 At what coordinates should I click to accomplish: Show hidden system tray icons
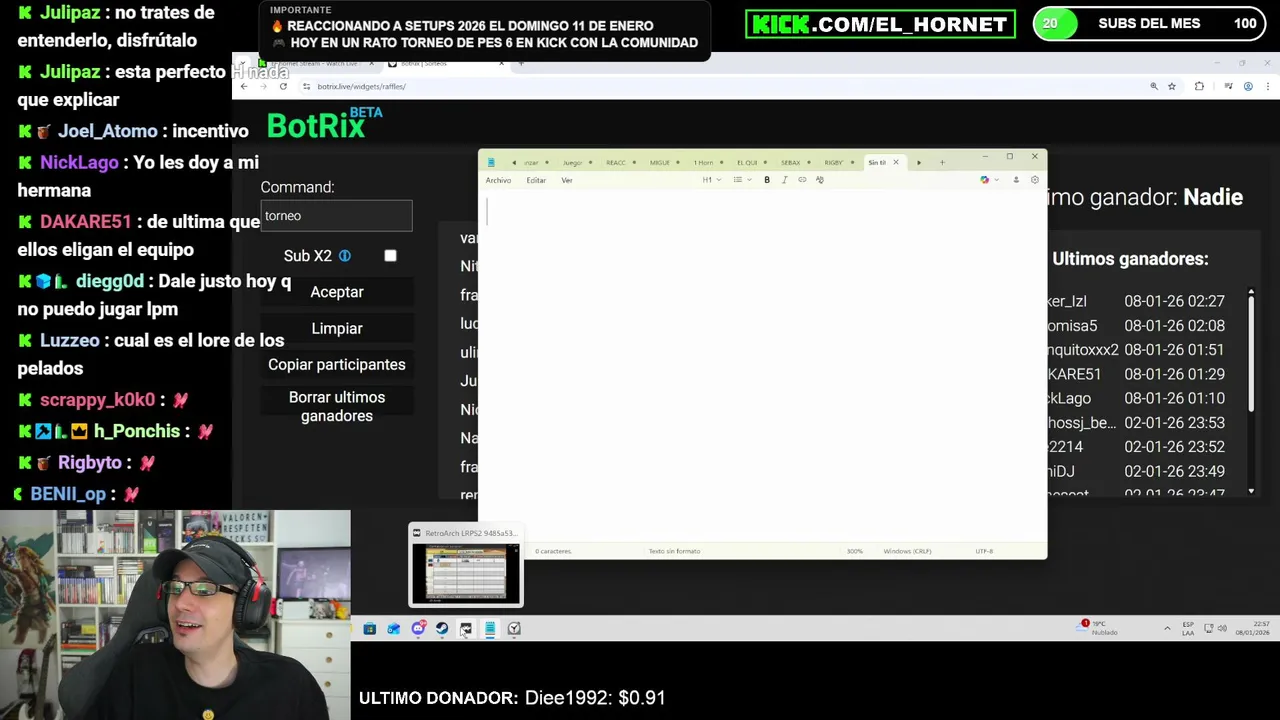click(1167, 628)
